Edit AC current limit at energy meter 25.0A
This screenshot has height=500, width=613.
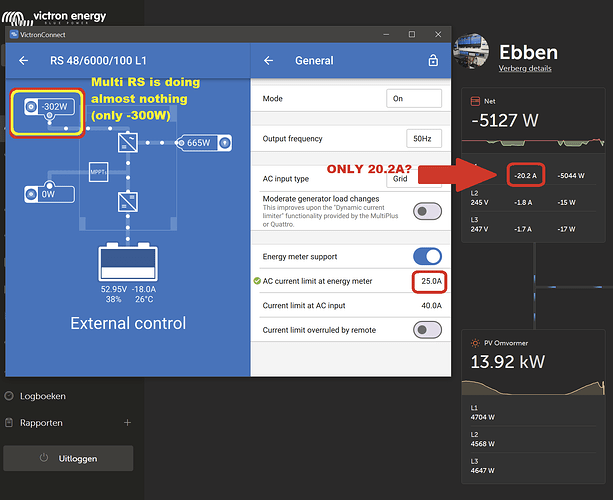(429, 281)
